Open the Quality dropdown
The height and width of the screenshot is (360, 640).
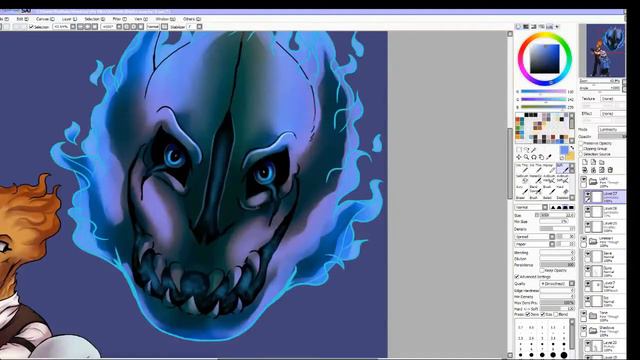[x=557, y=284]
